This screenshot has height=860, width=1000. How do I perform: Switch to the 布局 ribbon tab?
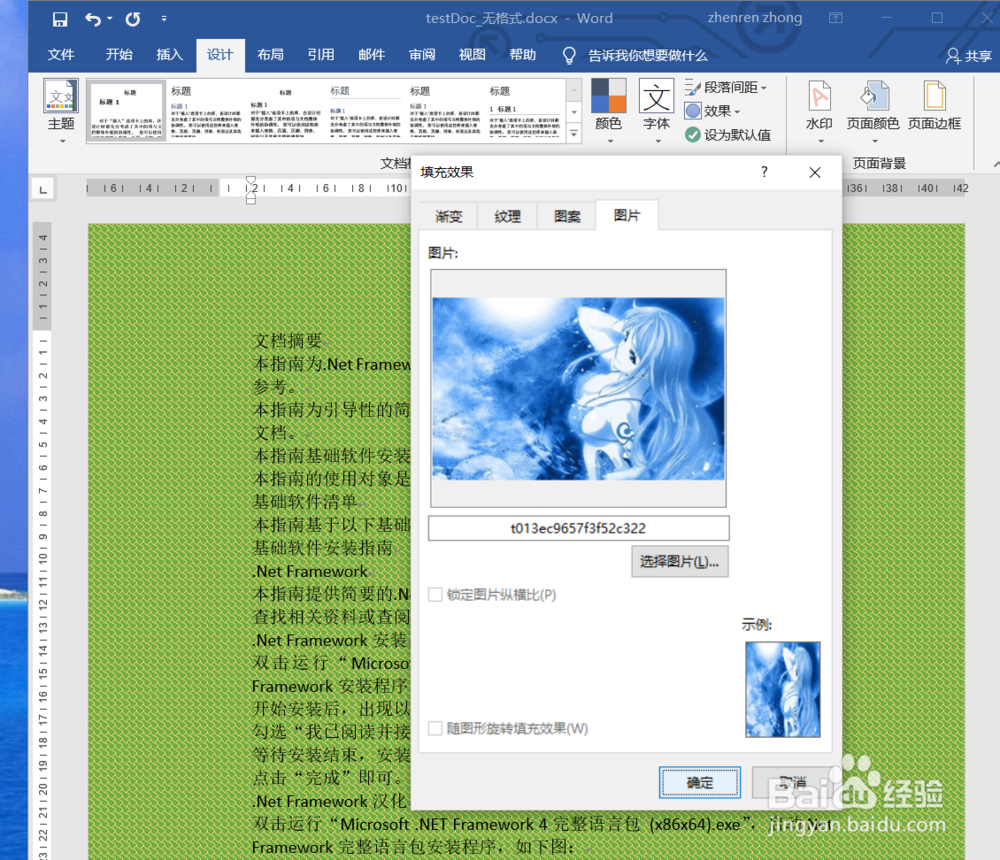click(x=270, y=55)
